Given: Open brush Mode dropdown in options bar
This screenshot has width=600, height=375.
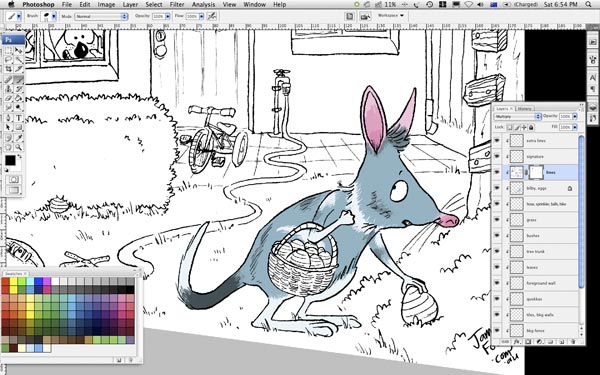Looking at the screenshot, I should (101, 16).
